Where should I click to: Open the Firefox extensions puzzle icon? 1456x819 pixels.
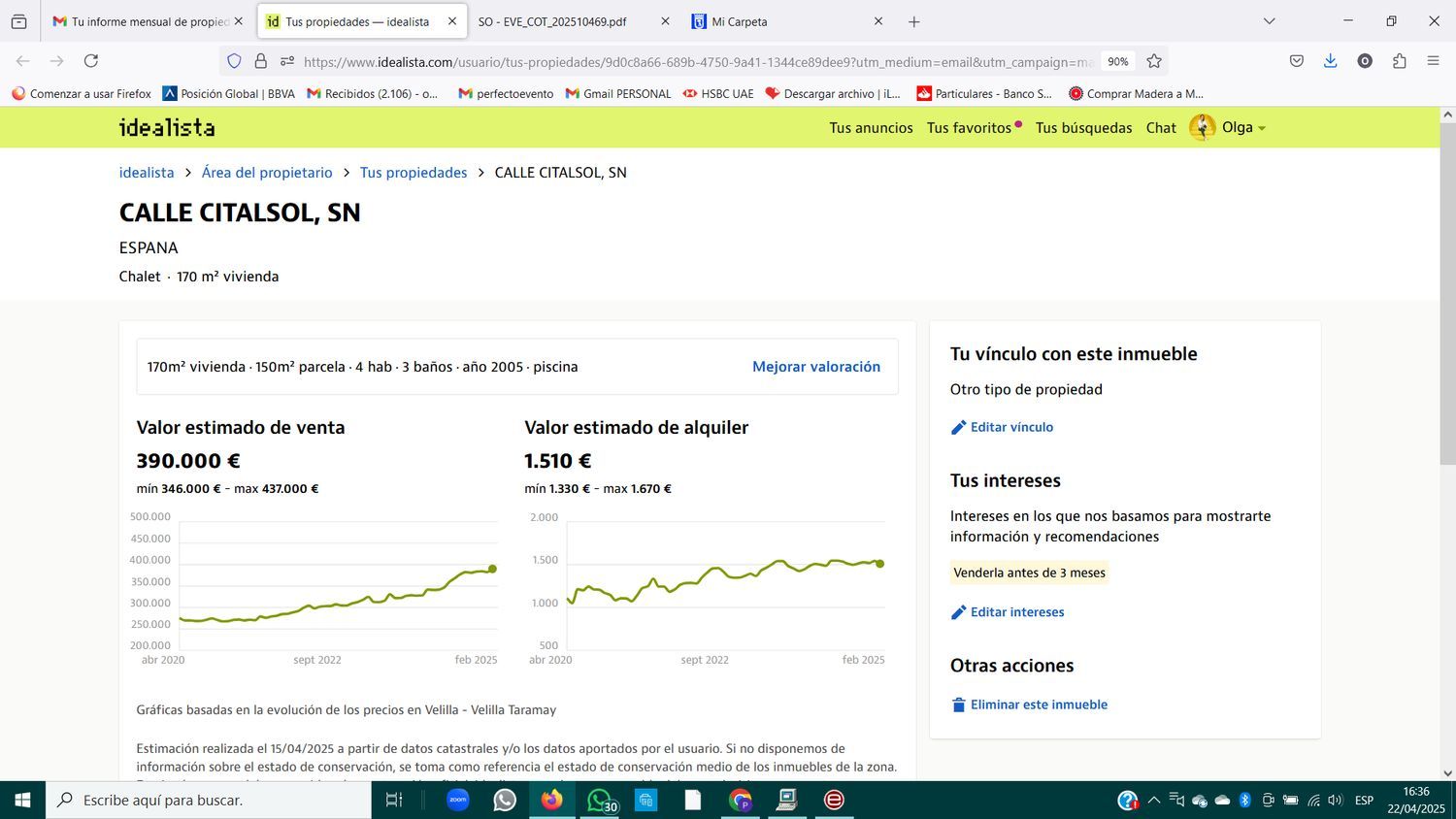tap(1399, 61)
